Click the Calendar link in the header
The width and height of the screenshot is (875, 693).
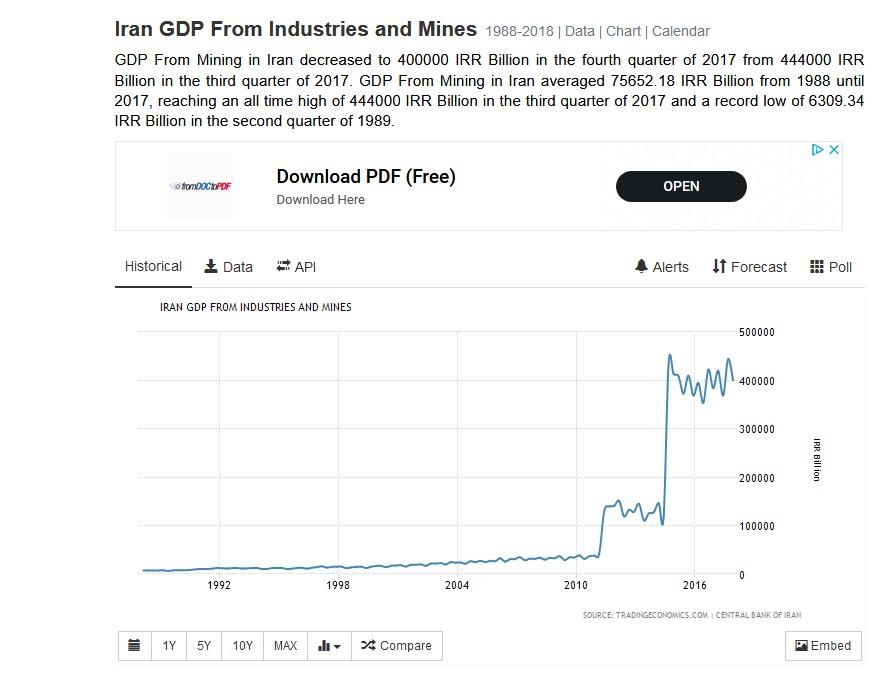point(681,31)
